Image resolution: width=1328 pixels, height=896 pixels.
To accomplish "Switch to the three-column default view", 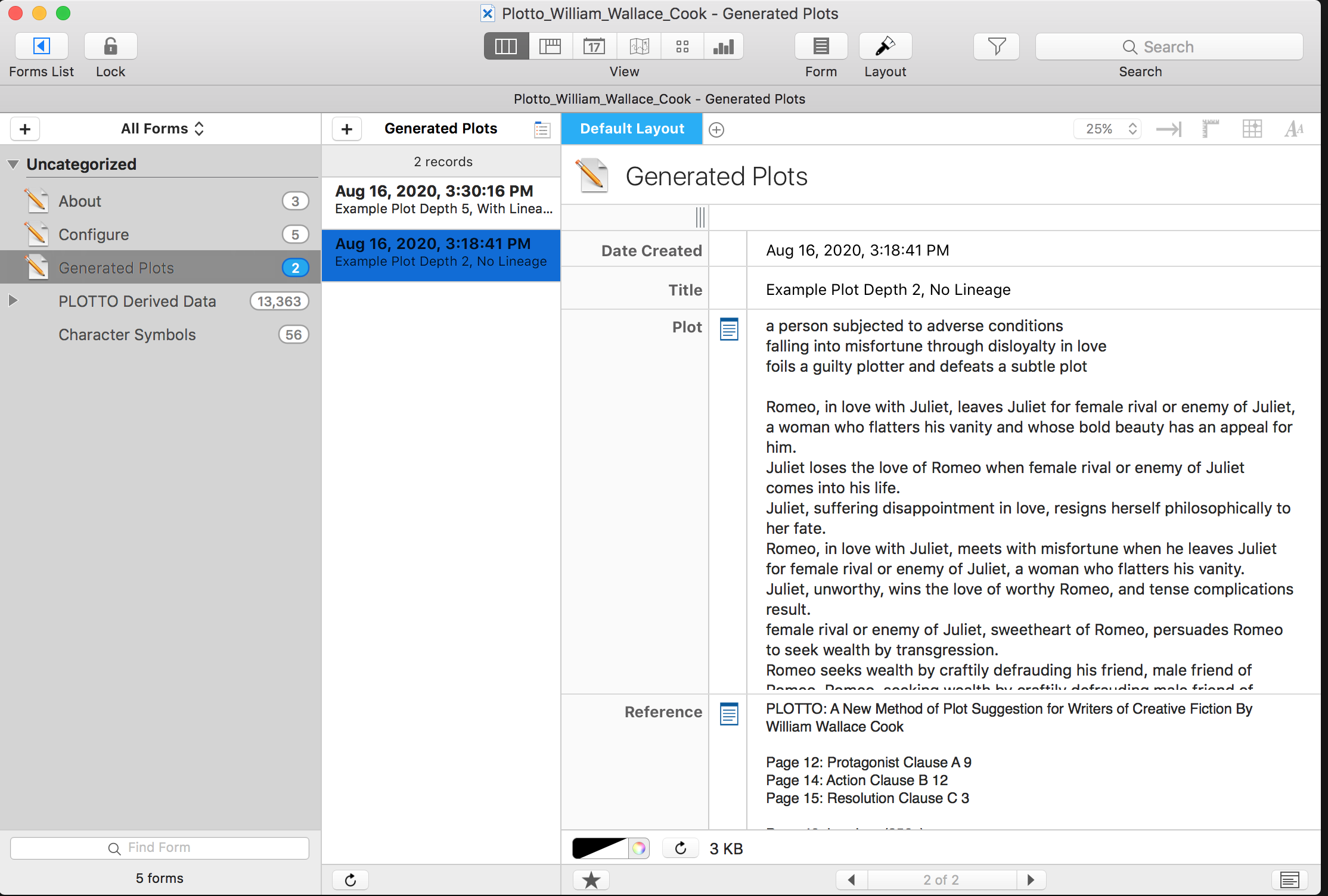I will tap(506, 46).
